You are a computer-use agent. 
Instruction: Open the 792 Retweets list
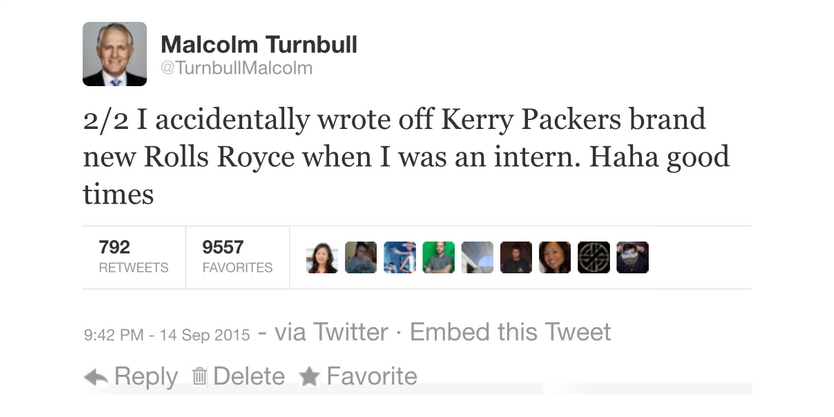click(134, 256)
